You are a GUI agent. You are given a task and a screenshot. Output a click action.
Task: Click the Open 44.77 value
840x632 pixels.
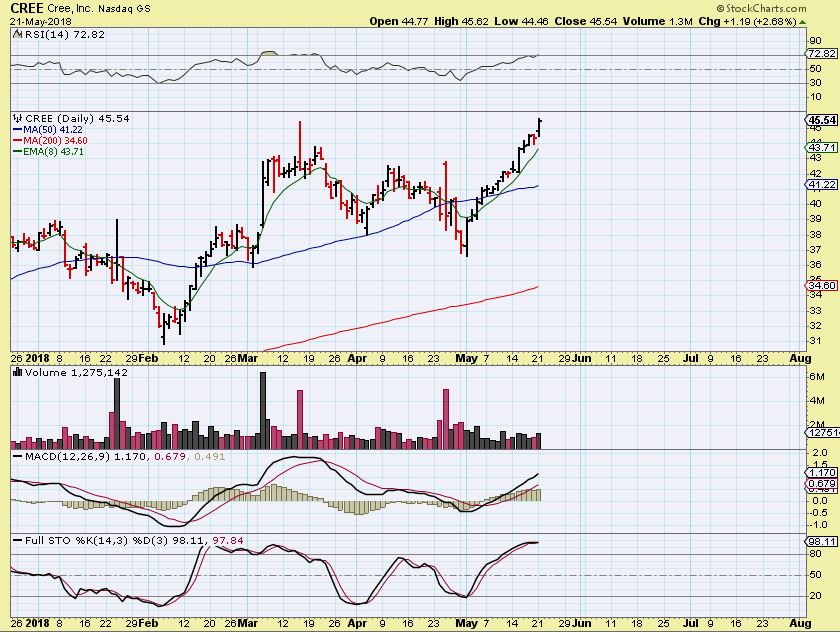(400, 21)
